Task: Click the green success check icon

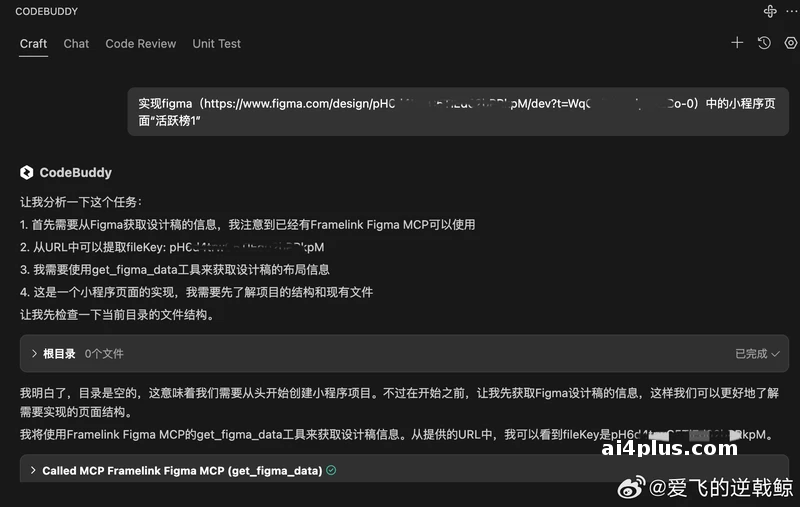Action: click(x=331, y=470)
